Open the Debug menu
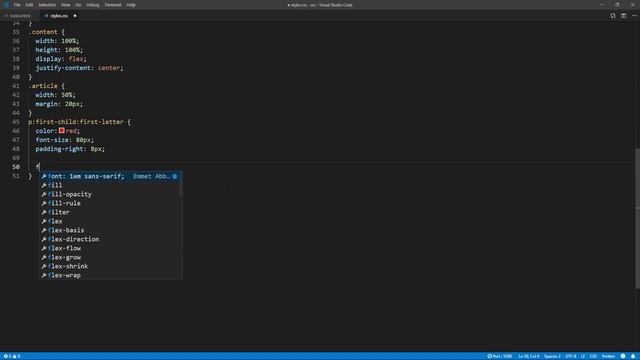Image resolution: width=640 pixels, height=360 pixels. coord(93,5)
